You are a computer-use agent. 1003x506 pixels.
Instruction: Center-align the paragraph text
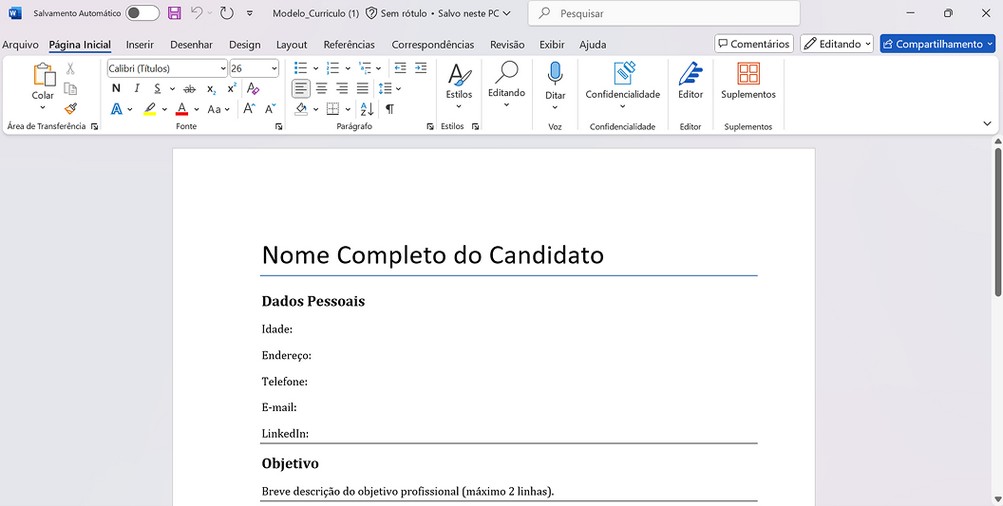(322, 89)
